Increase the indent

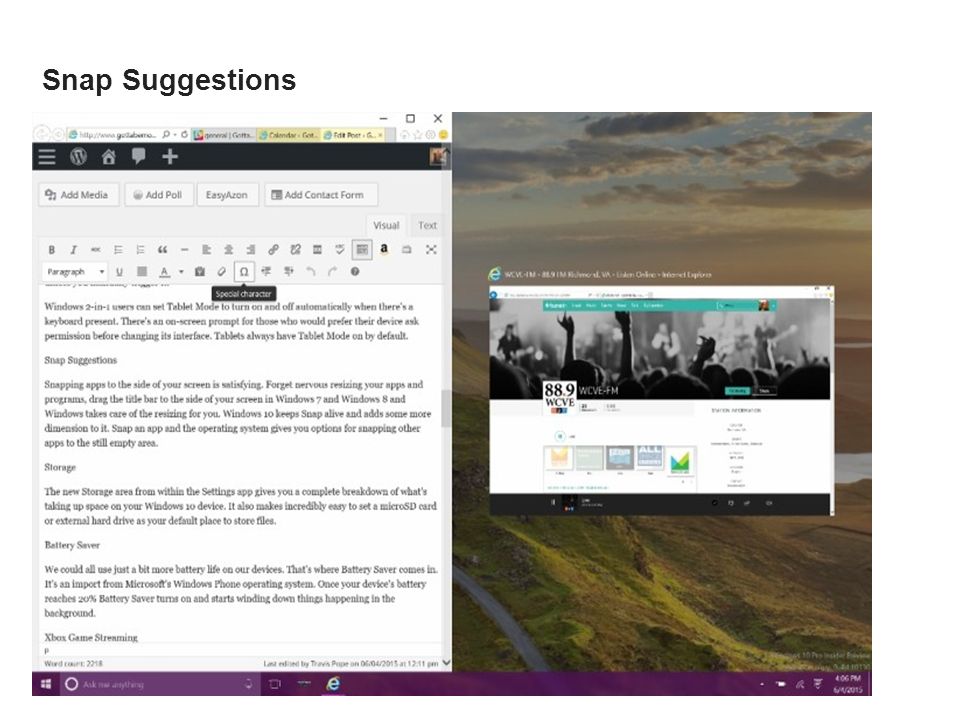[x=288, y=272]
